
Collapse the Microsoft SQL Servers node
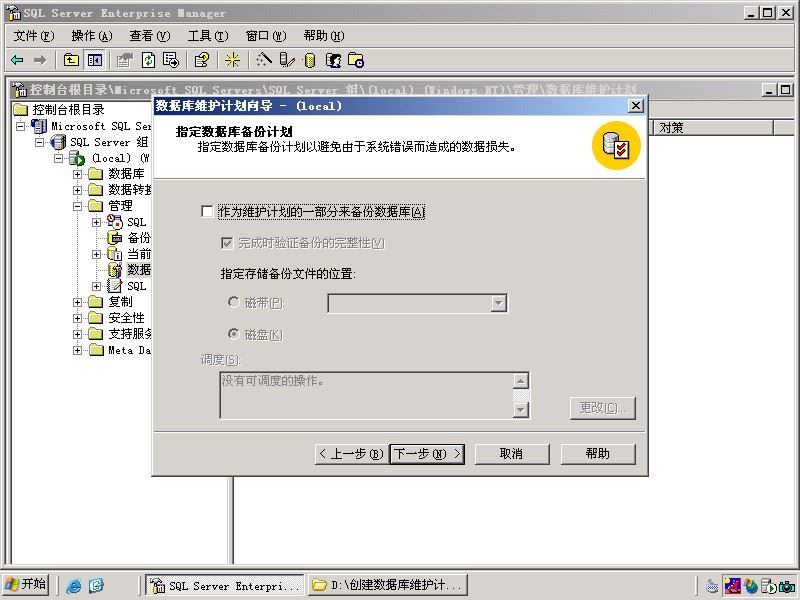20,126
